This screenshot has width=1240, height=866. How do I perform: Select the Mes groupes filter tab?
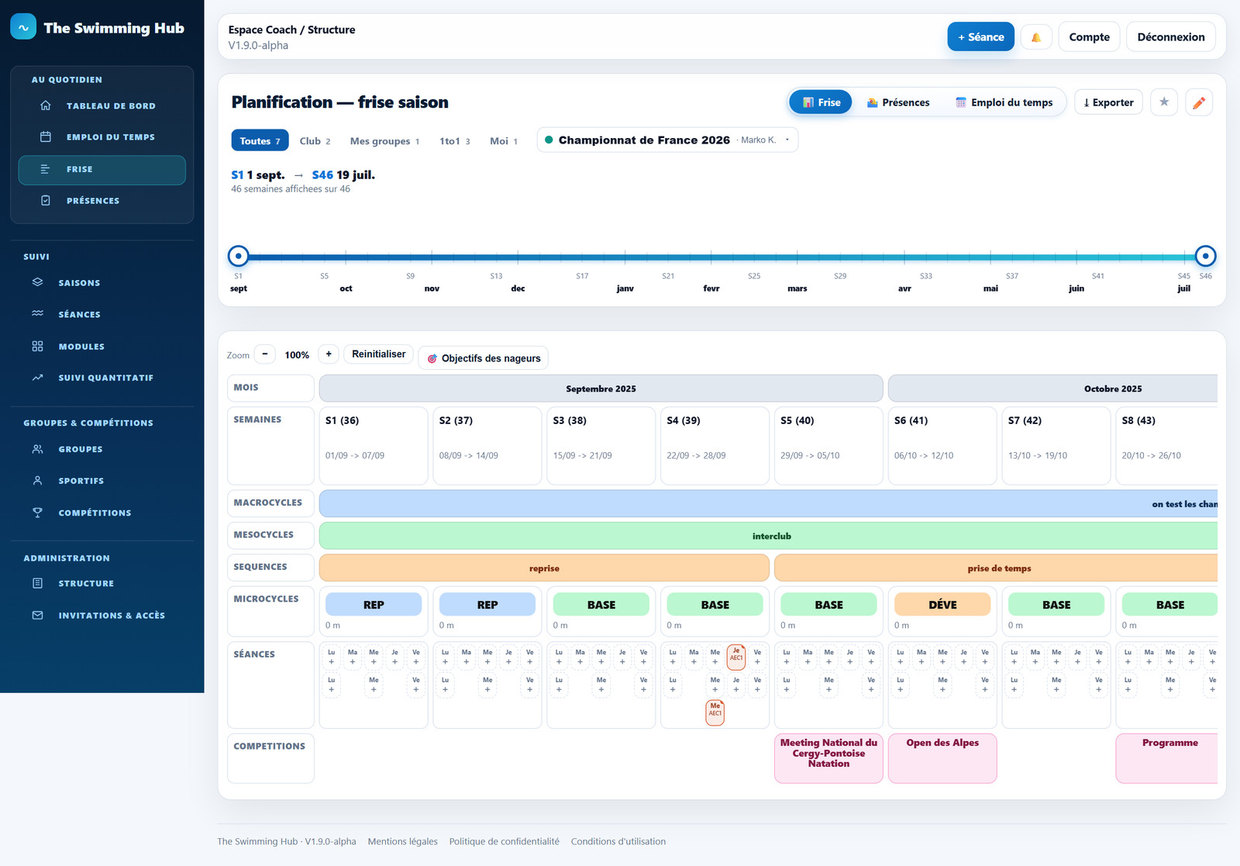(x=385, y=141)
